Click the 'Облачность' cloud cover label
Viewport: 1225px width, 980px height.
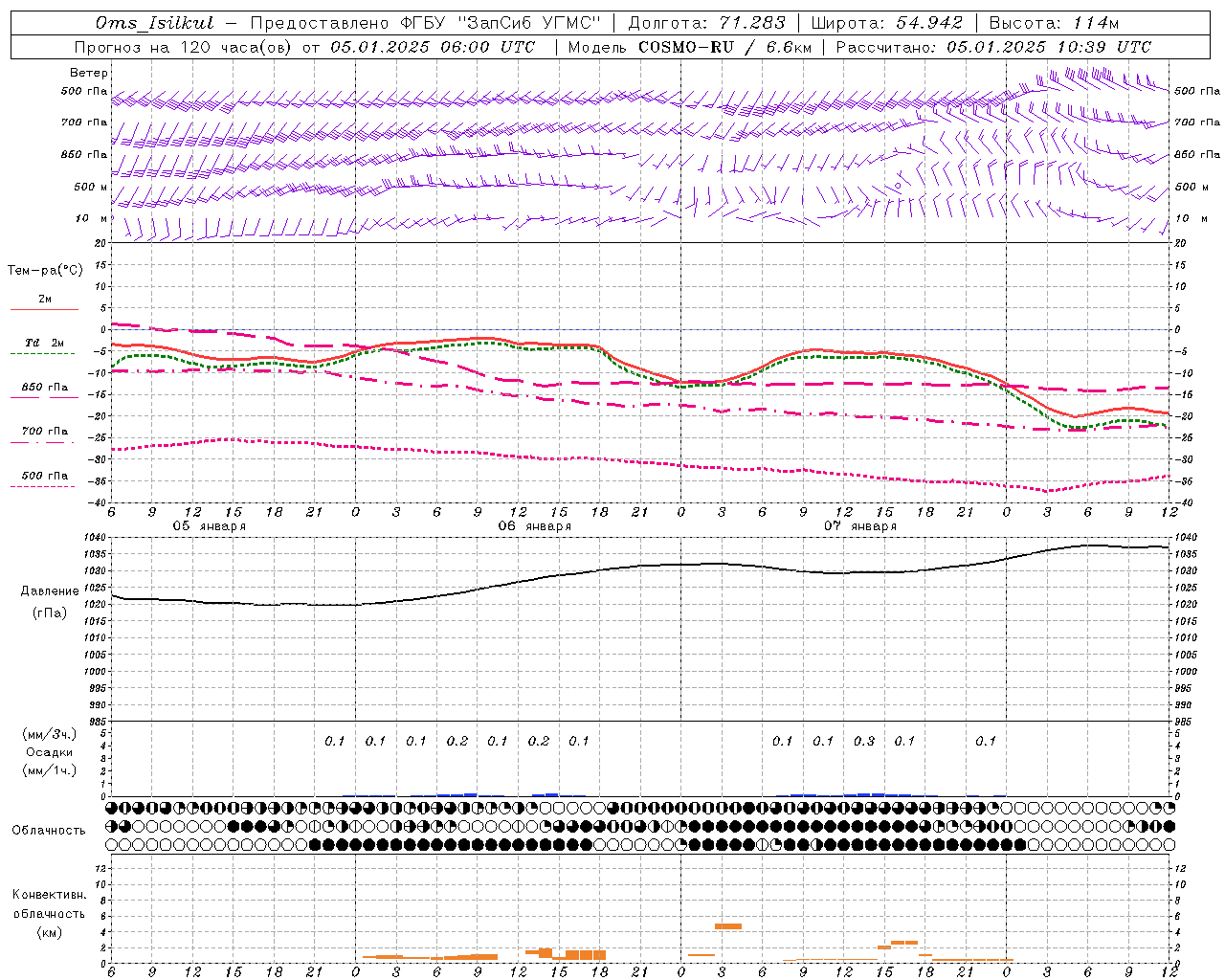coord(49,830)
